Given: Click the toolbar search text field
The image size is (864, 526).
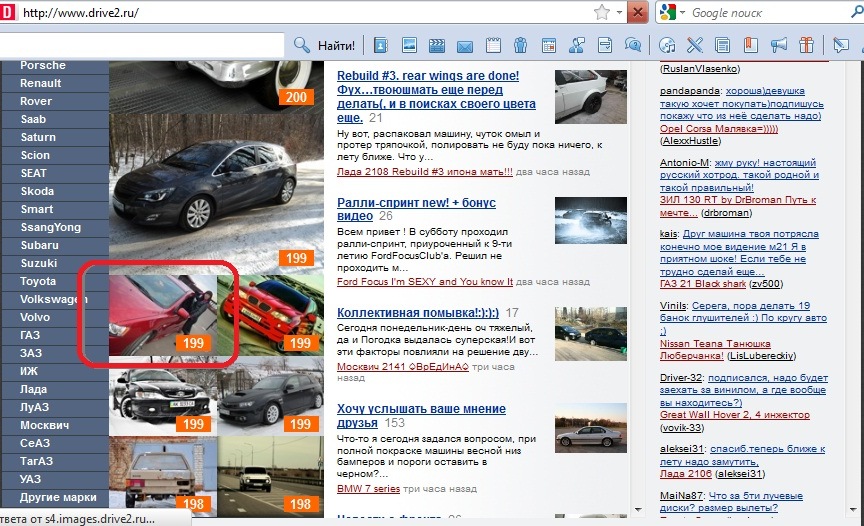Looking at the screenshot, I should click(x=142, y=45).
